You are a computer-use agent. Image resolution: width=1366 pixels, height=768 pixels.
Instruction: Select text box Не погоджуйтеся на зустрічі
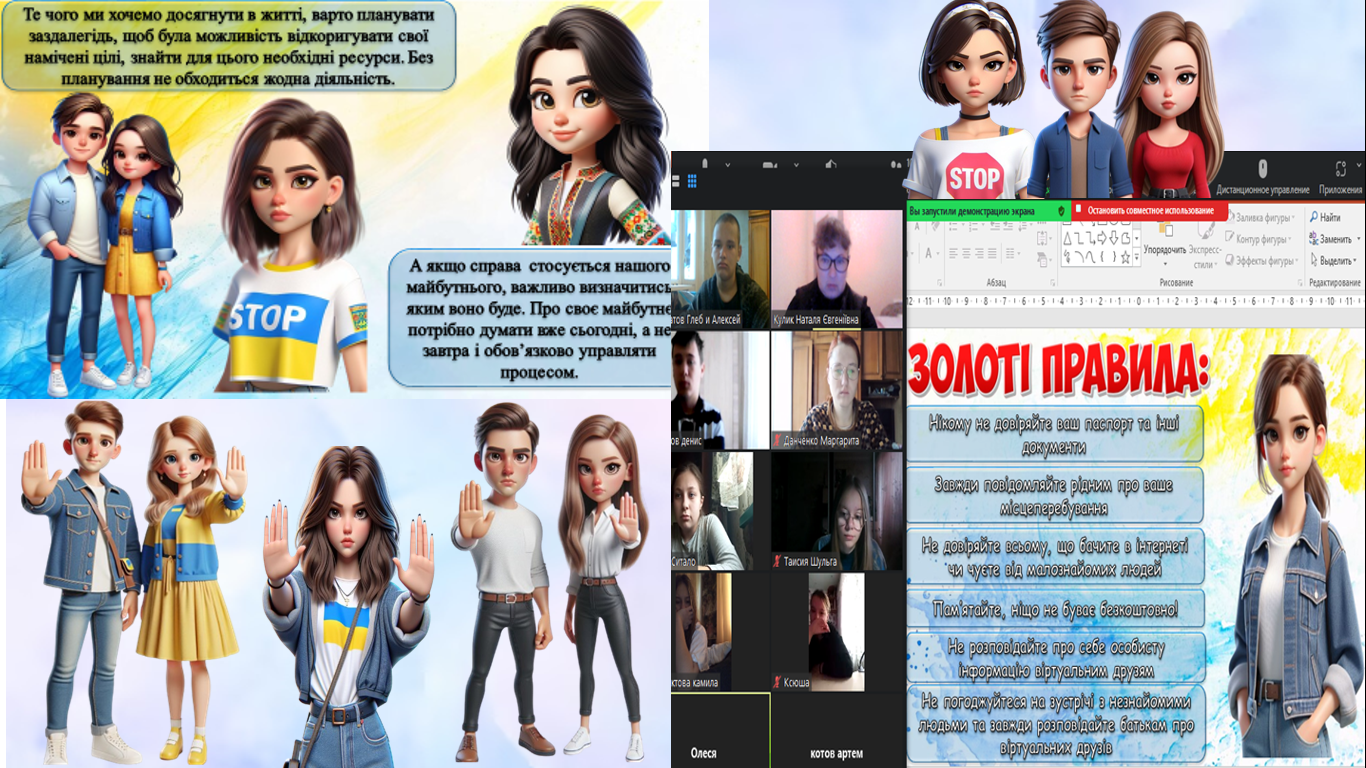1055,724
